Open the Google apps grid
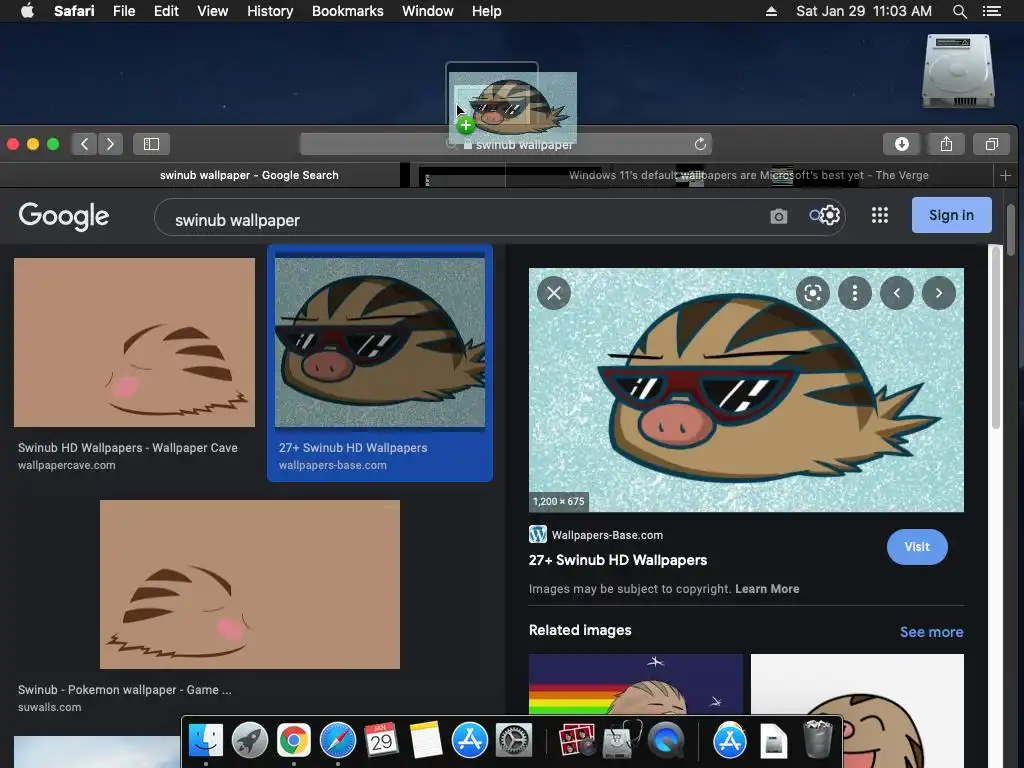The width and height of the screenshot is (1024, 768). 880,215
